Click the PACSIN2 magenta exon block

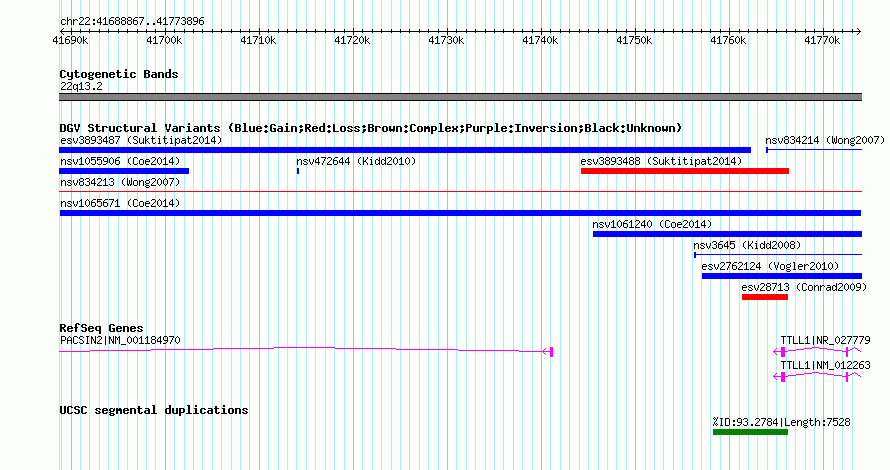click(x=551, y=352)
